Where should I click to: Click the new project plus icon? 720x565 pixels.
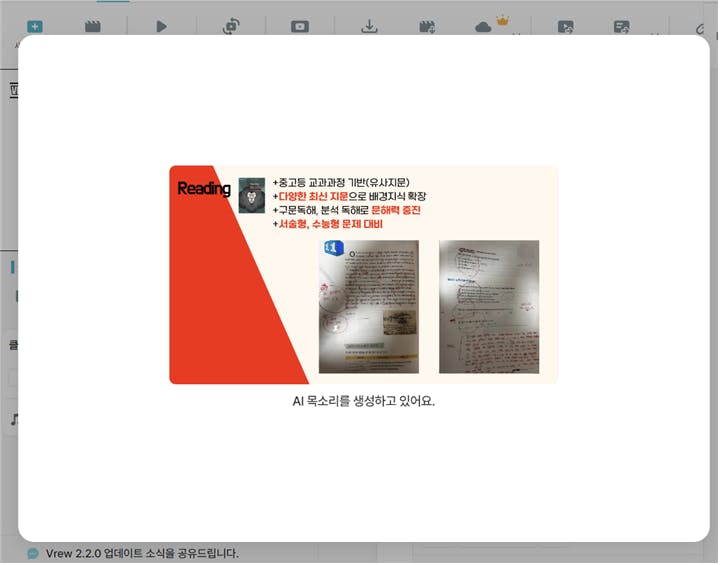(x=35, y=27)
